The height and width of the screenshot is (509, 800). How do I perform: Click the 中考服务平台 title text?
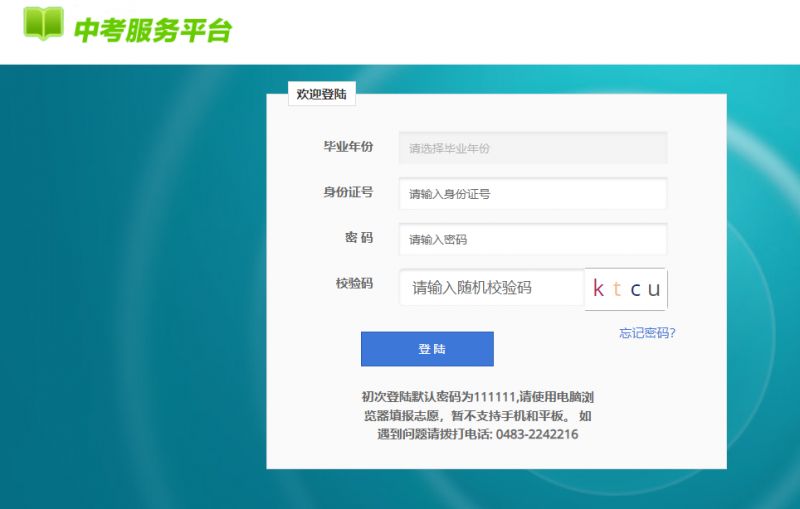(153, 31)
